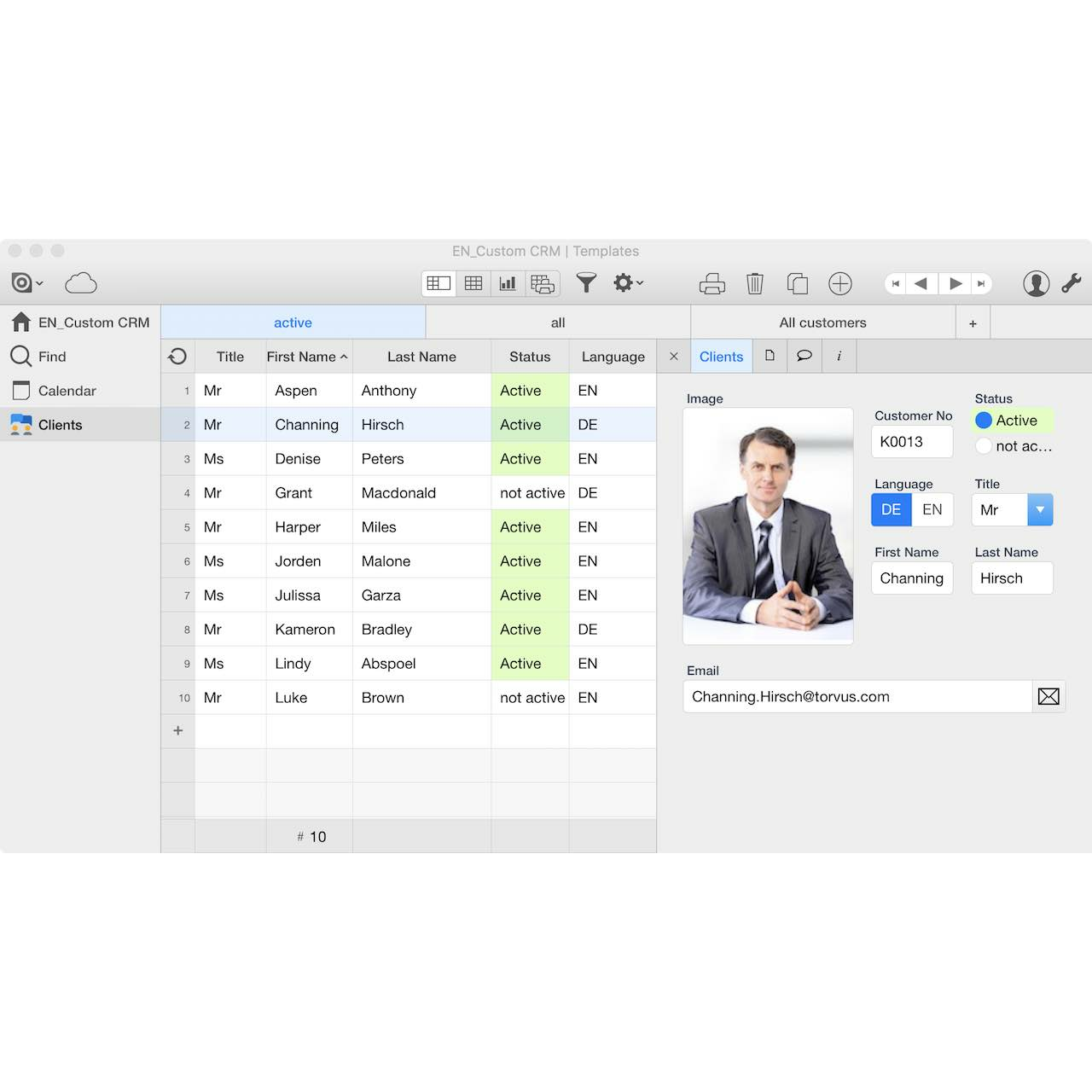Viewport: 1092px width, 1092px height.
Task: Select the 'Active' status radio button
Action: pos(984,420)
